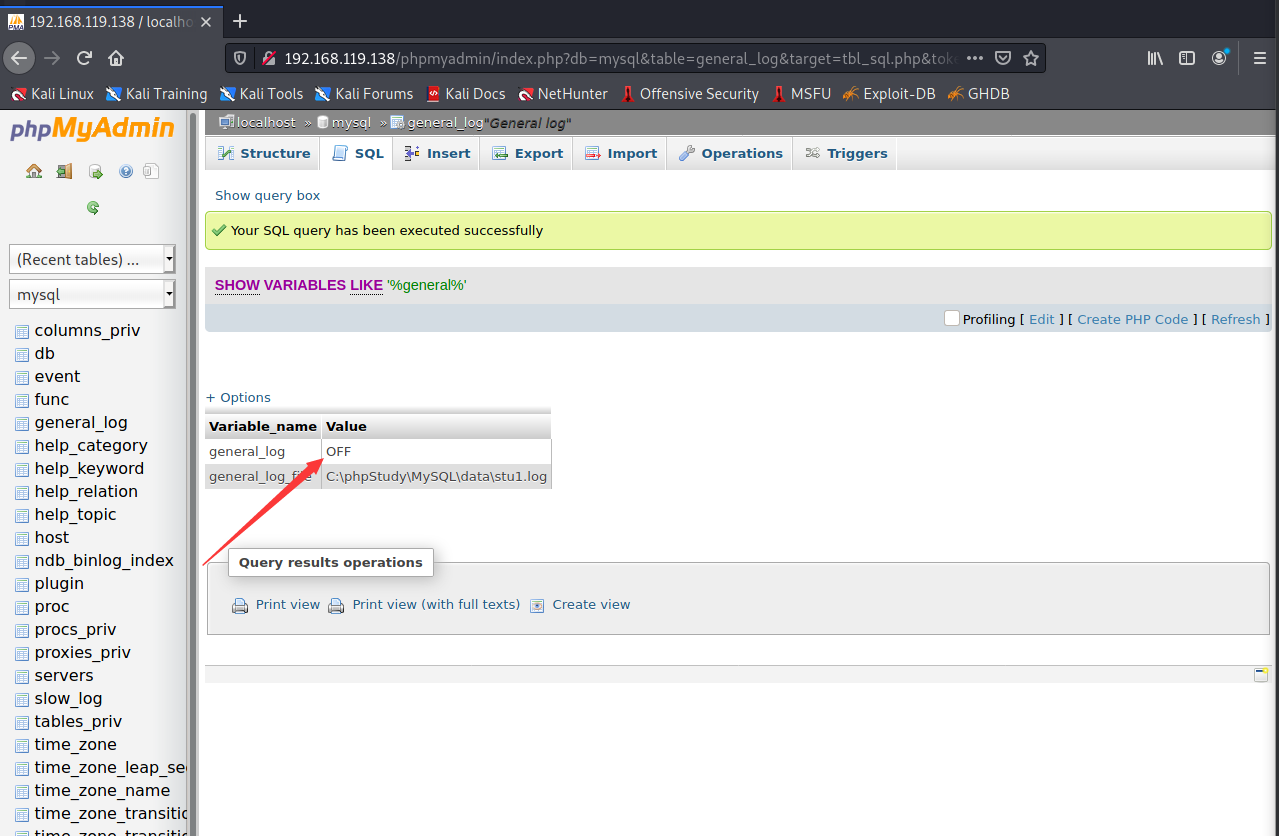This screenshot has height=836, width=1279.
Task: Click table icon beside slow_log
Action: [22, 699]
